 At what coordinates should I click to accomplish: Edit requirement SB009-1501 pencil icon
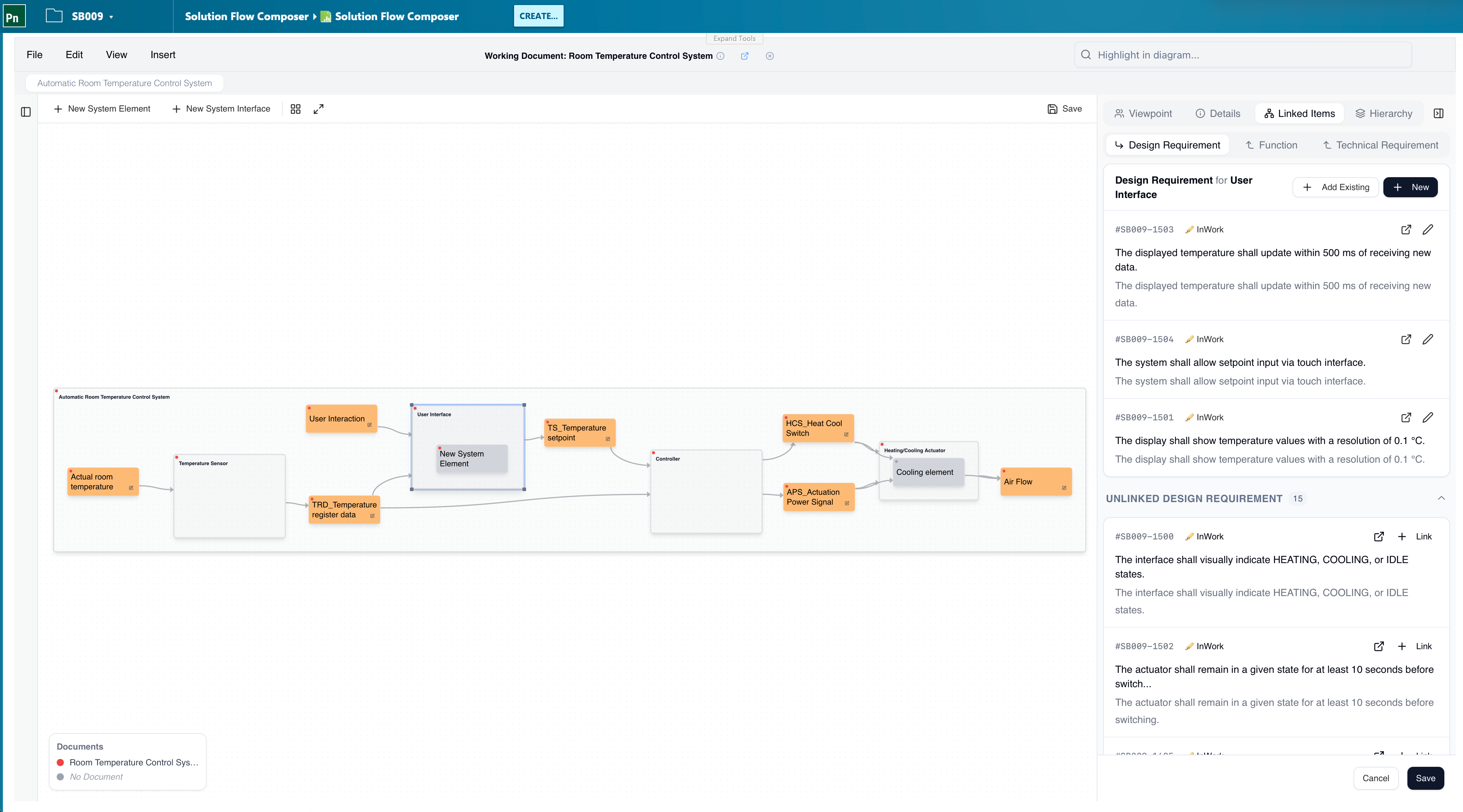[x=1428, y=417]
